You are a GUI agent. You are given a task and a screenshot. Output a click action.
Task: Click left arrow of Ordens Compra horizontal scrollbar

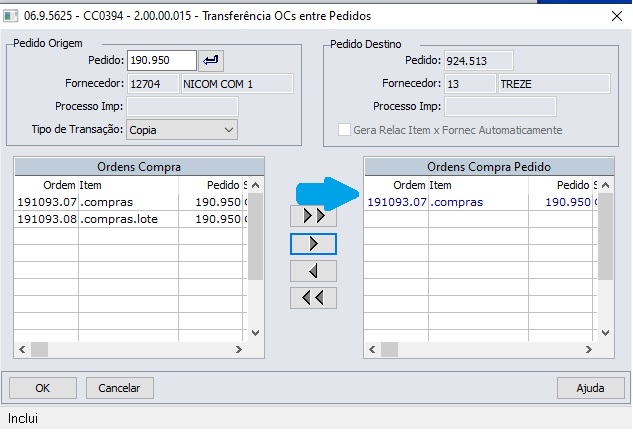pos(22,349)
